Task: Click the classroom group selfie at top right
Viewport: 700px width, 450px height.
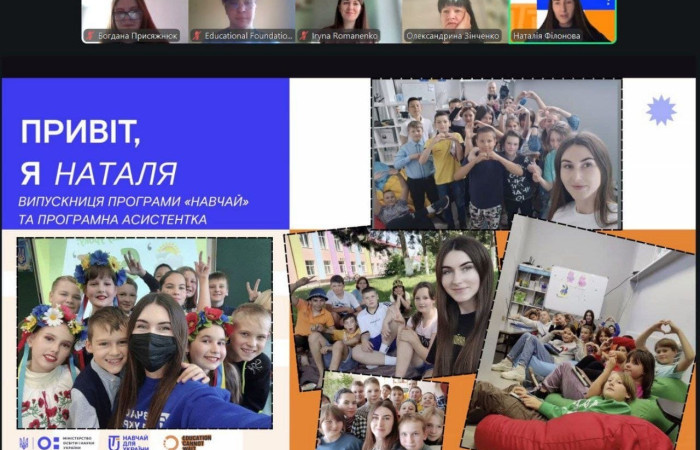Action: tap(496, 153)
